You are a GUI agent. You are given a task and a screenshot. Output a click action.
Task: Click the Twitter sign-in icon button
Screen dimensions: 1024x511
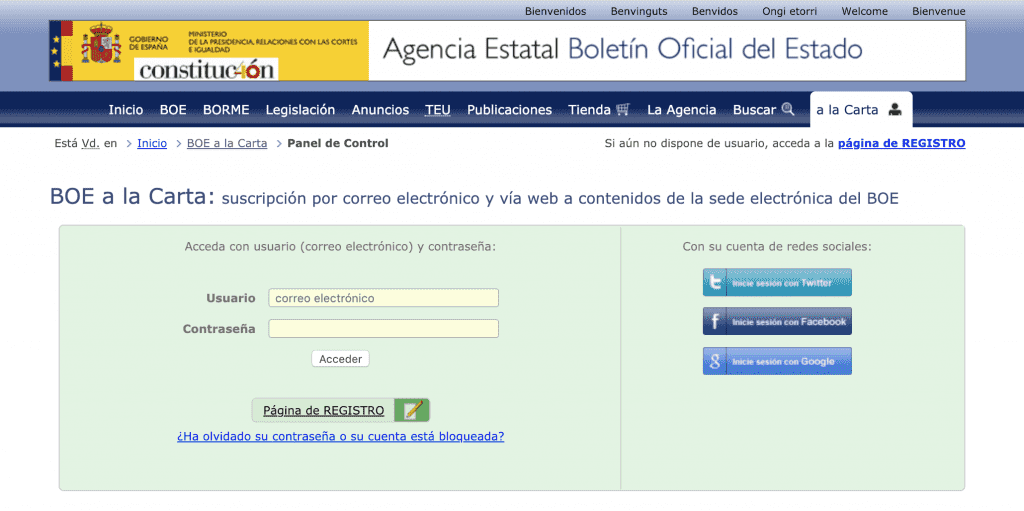tap(715, 283)
